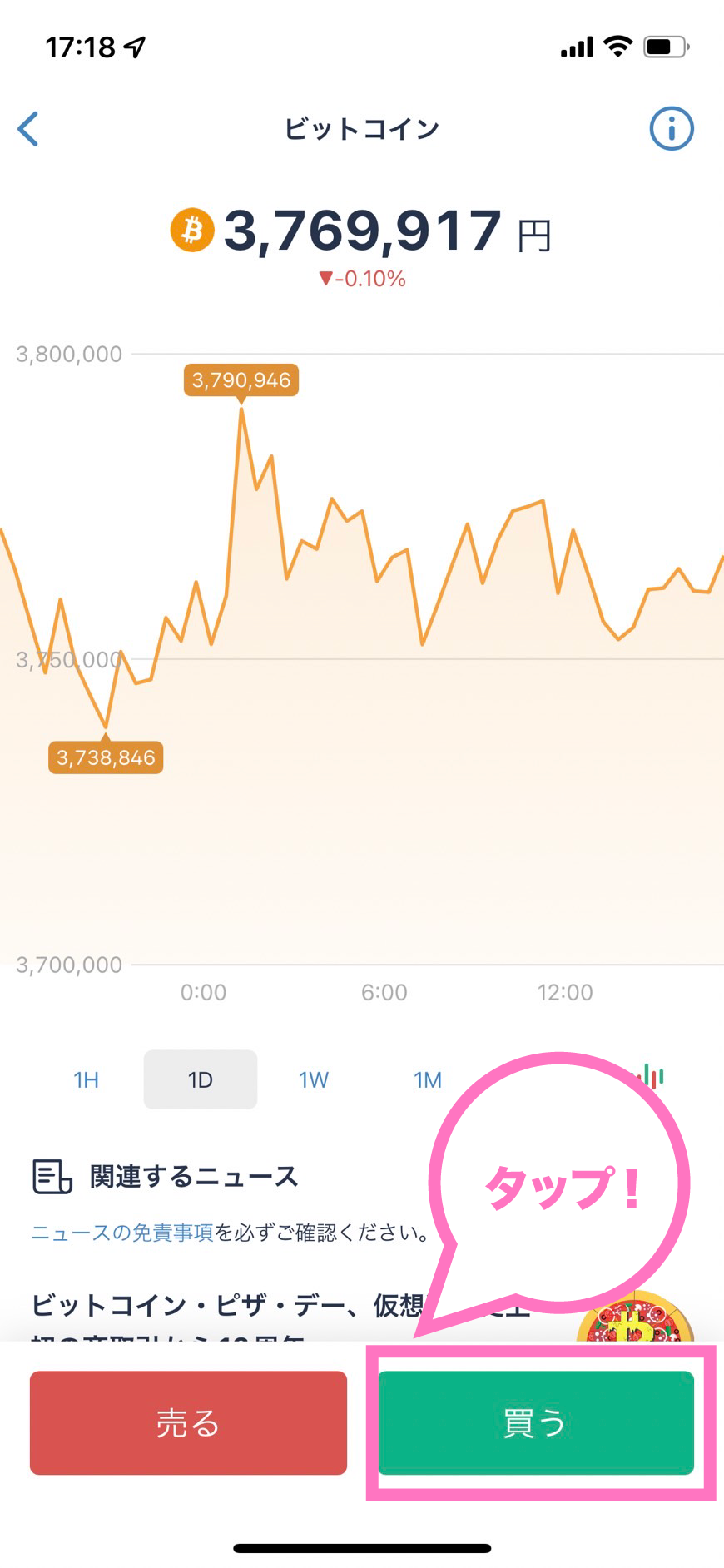Tap the 3,790,946 high price marker
The height and width of the screenshot is (1568, 724).
[241, 380]
